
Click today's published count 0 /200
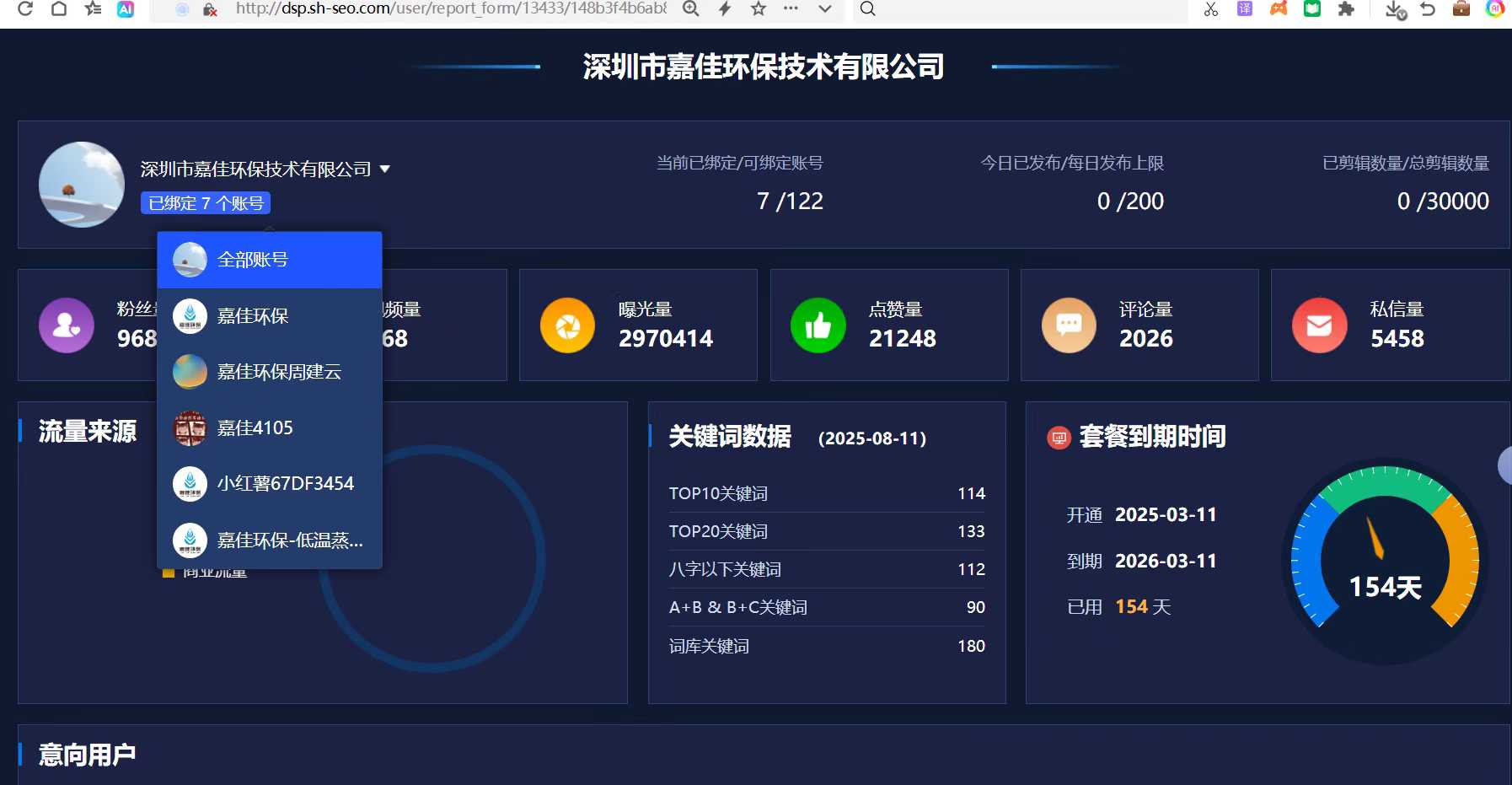[1131, 202]
